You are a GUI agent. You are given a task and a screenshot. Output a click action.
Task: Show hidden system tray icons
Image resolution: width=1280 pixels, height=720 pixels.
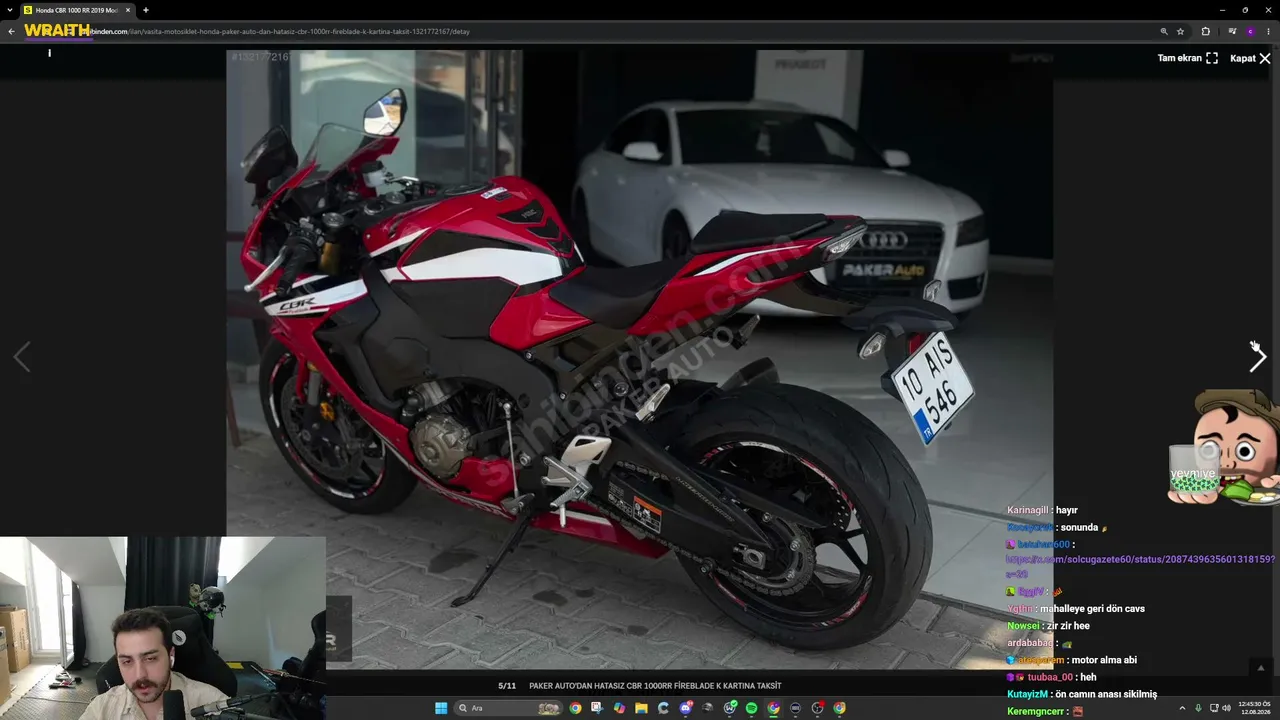pyautogui.click(x=1182, y=708)
